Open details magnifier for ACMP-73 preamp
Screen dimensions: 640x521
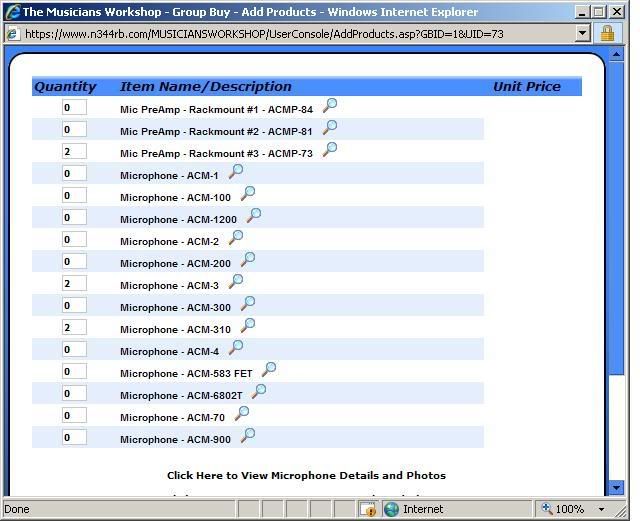[330, 149]
